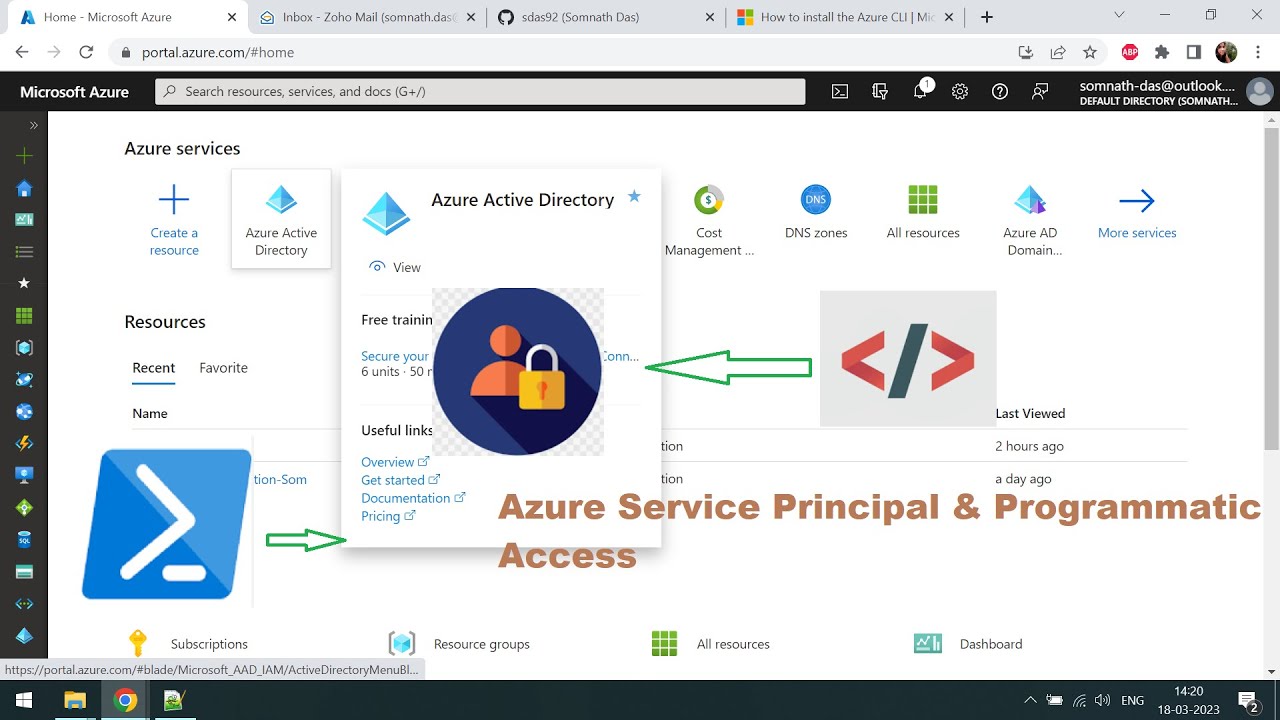Click Chrome icon in taskbar
Image resolution: width=1280 pixels, height=720 pixels.
[125, 700]
